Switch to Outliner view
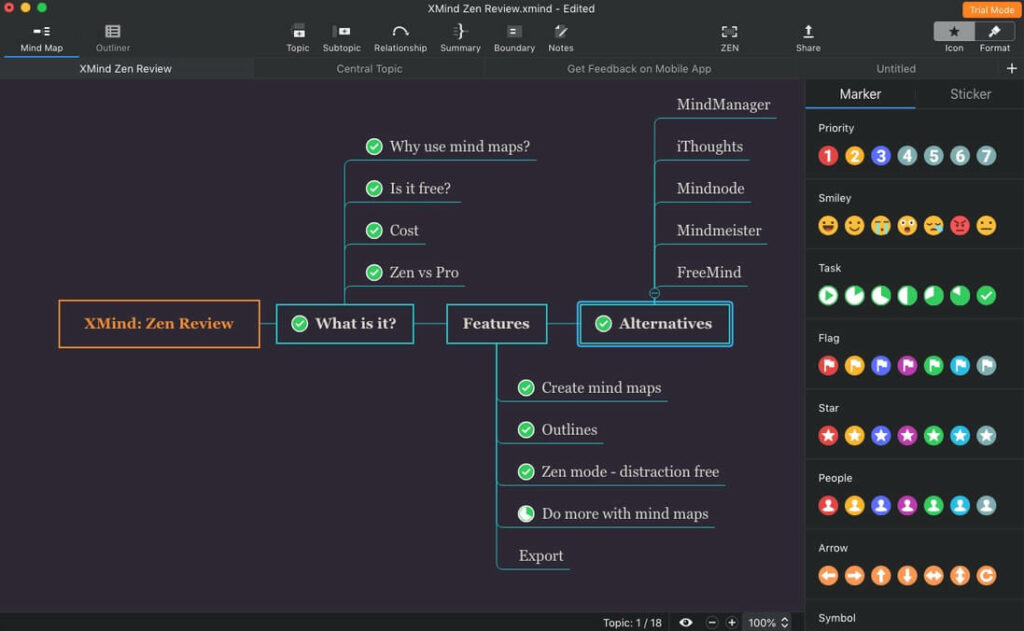The width and height of the screenshot is (1024, 631). [112, 38]
